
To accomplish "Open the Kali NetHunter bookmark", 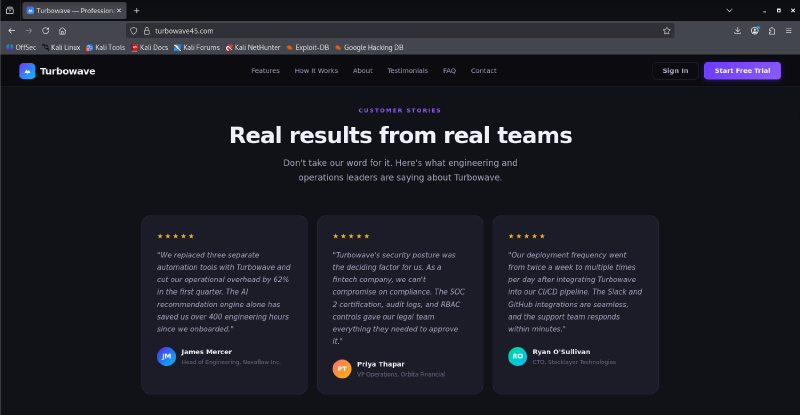I will pyautogui.click(x=253, y=47).
